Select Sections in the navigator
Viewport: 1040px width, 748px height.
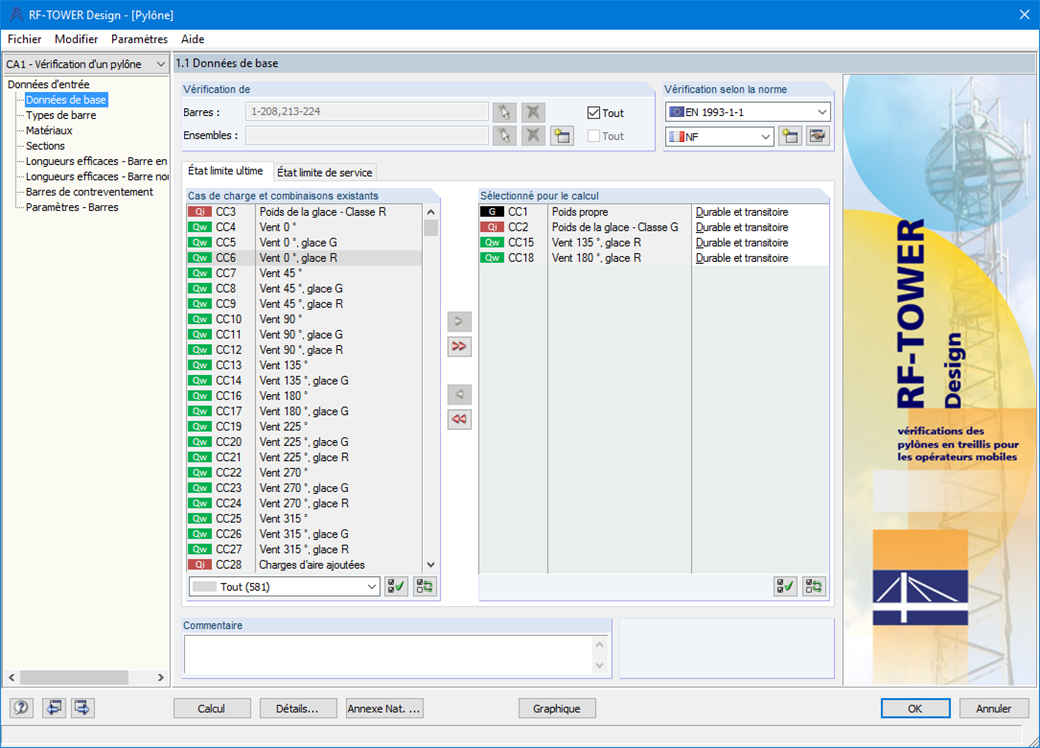45,145
